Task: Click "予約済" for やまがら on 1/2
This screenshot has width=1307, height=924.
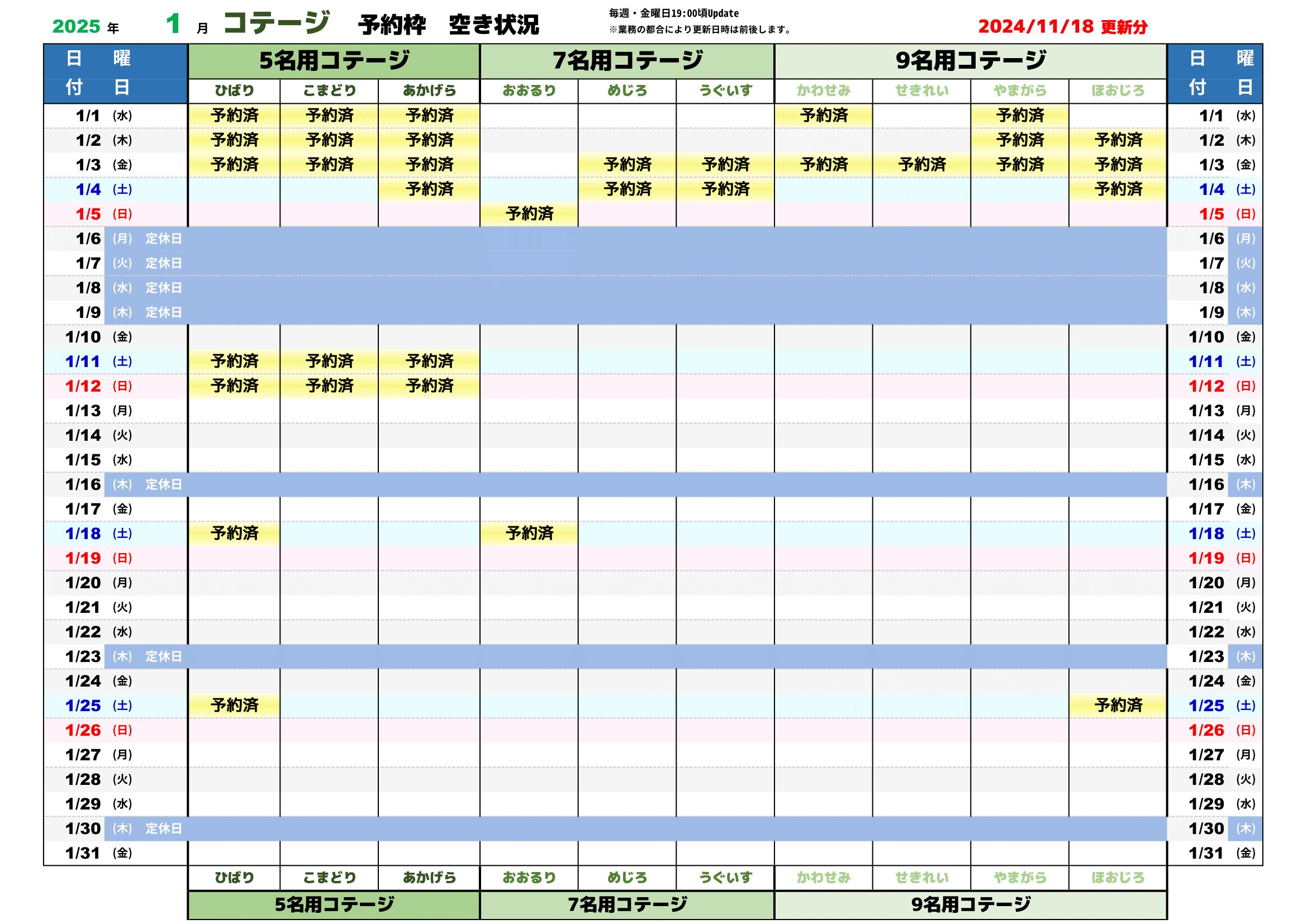Action: click(1020, 140)
